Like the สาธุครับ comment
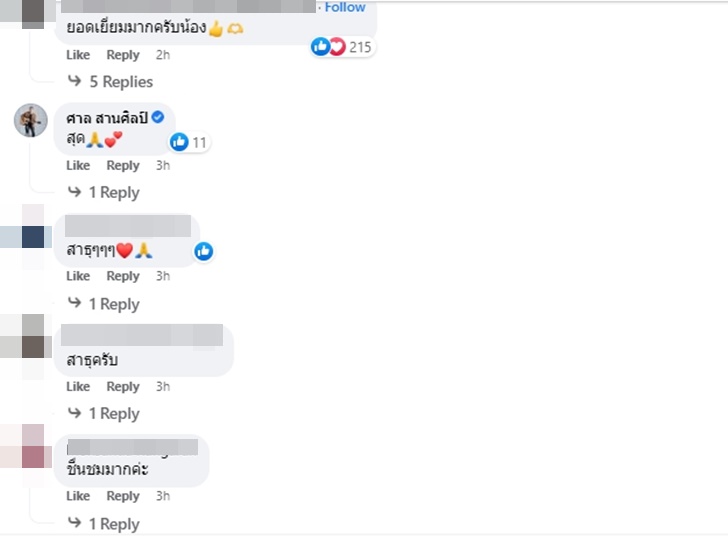 pyautogui.click(x=78, y=387)
